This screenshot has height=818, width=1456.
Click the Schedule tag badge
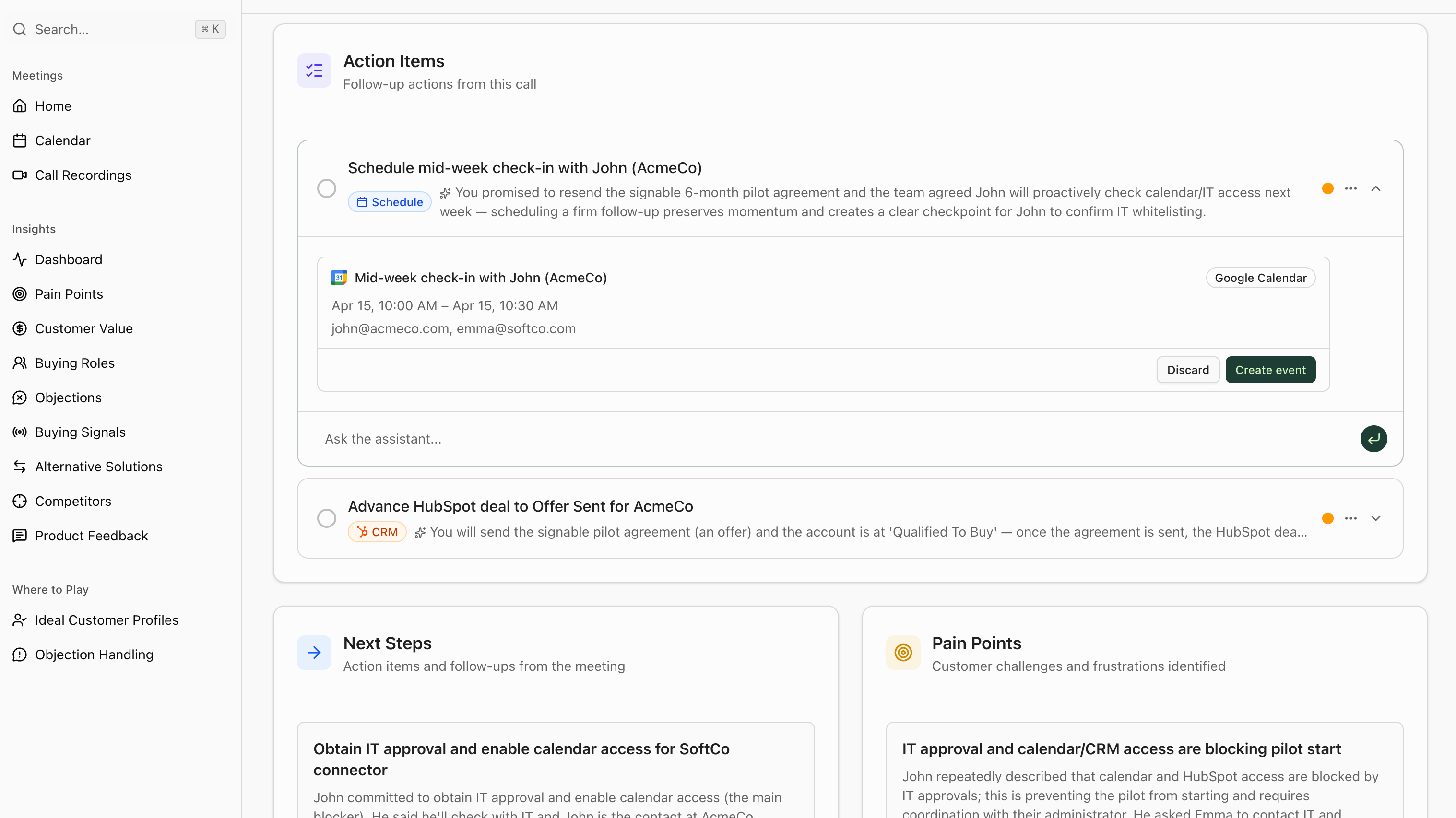point(390,202)
